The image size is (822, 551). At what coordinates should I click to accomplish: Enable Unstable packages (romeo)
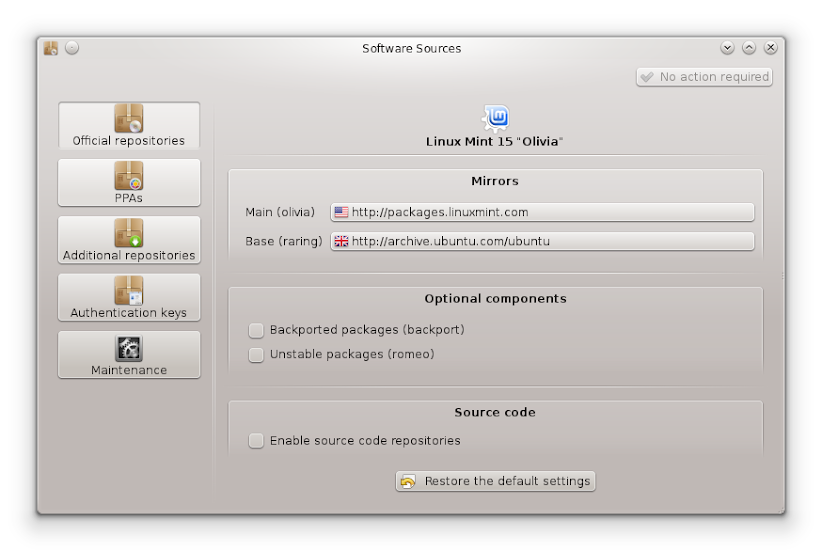[x=256, y=355]
